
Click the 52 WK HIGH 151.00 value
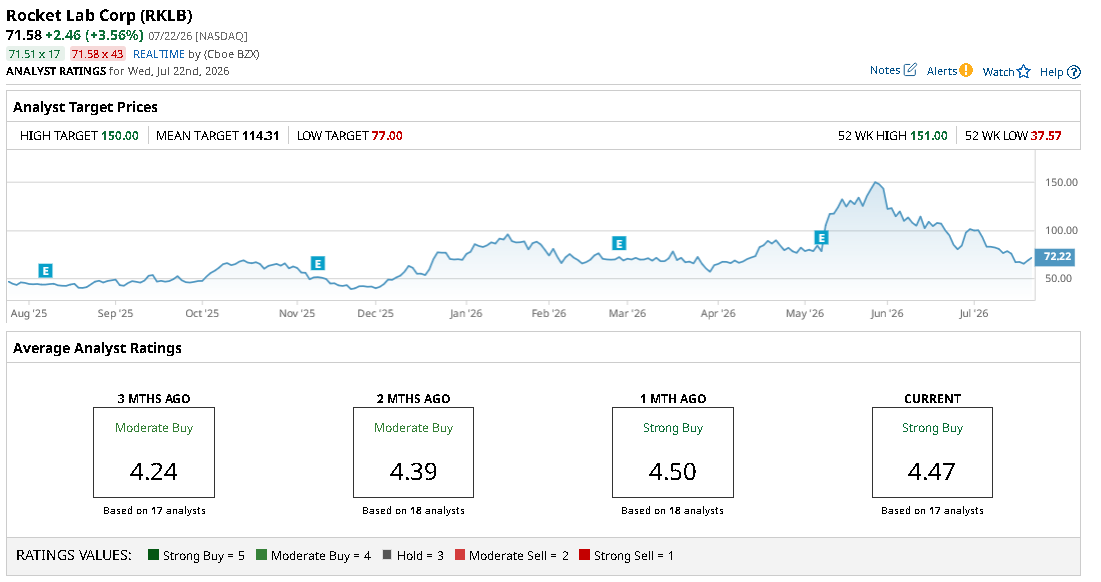929,135
